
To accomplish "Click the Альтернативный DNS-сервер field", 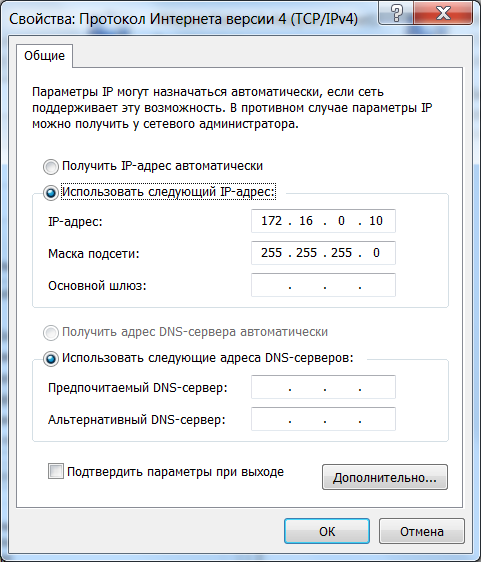I will (323, 419).
